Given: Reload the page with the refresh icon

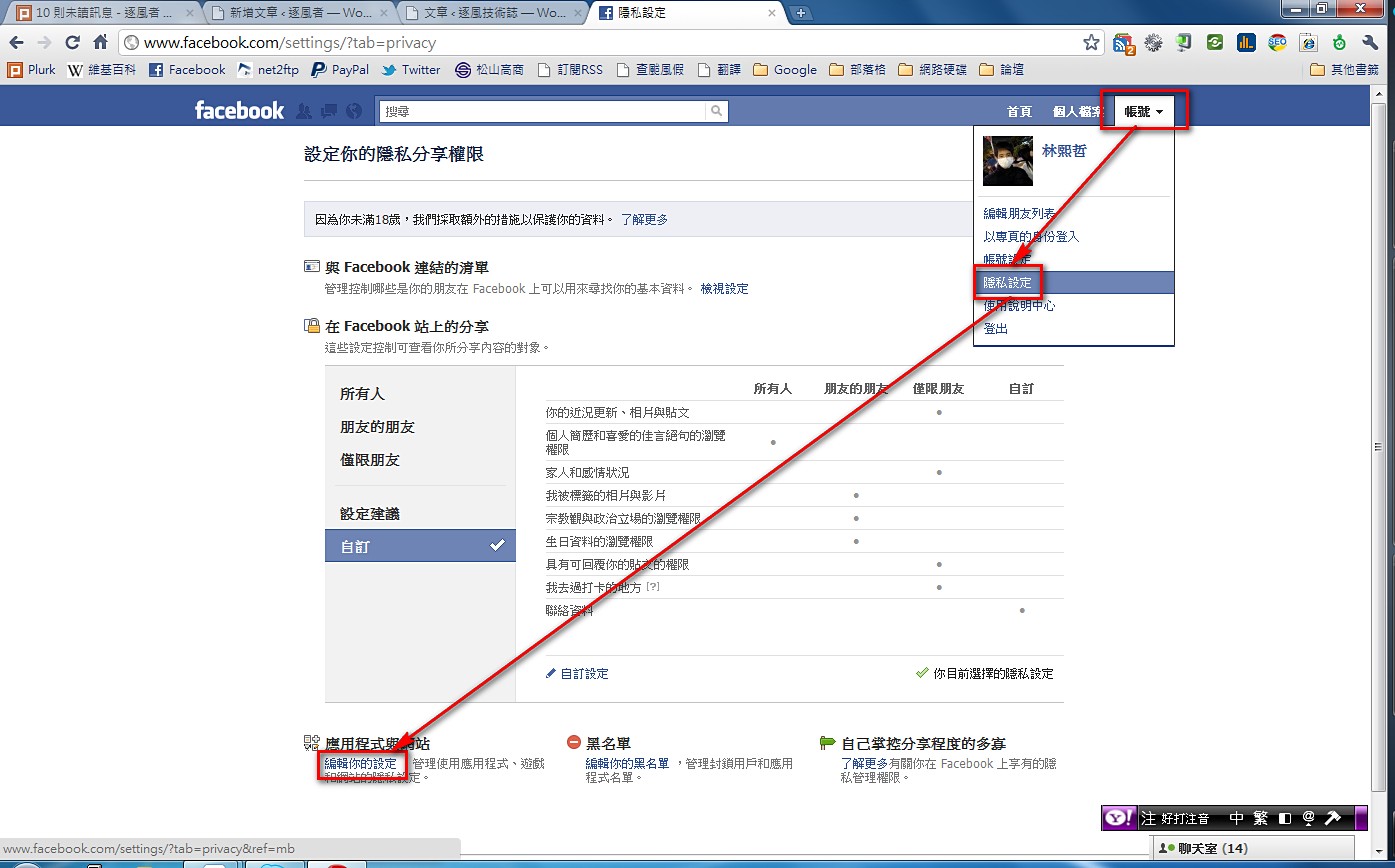Looking at the screenshot, I should pyautogui.click(x=72, y=43).
